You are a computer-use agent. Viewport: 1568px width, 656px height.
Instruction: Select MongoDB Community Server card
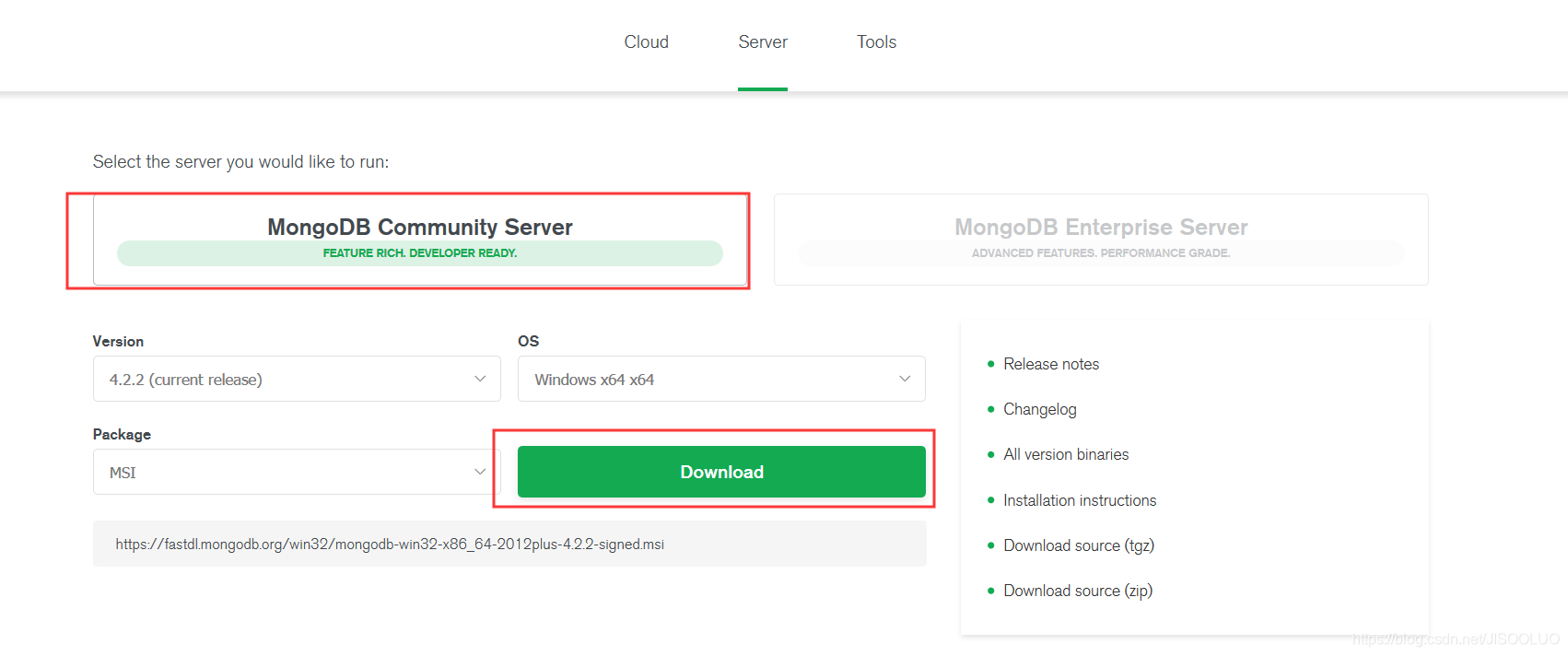click(420, 240)
